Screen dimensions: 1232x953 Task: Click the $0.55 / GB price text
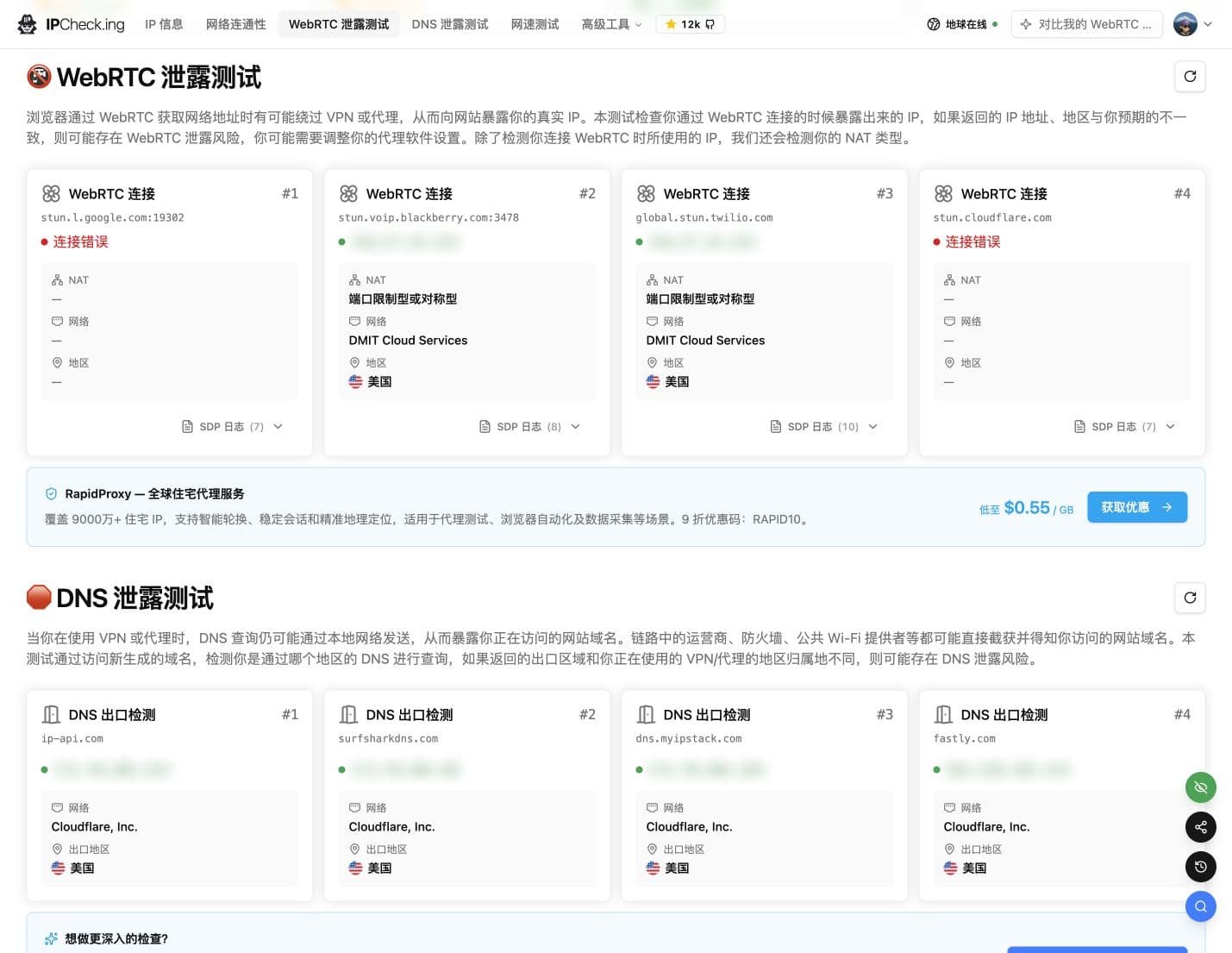click(x=1038, y=508)
